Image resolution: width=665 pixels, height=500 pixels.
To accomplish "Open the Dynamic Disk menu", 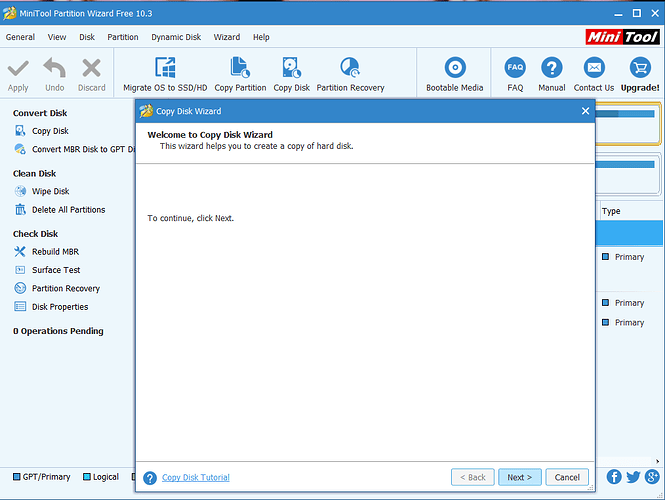I will pyautogui.click(x=176, y=37).
